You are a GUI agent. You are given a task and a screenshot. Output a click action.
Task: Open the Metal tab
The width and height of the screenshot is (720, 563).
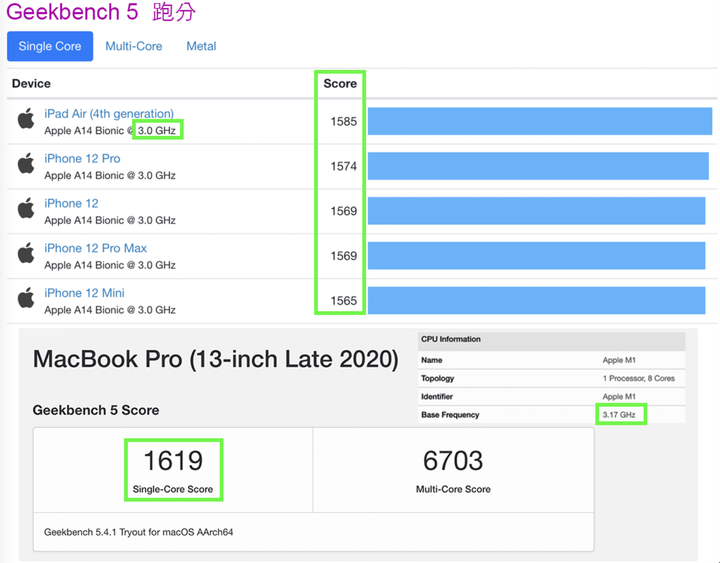[201, 46]
